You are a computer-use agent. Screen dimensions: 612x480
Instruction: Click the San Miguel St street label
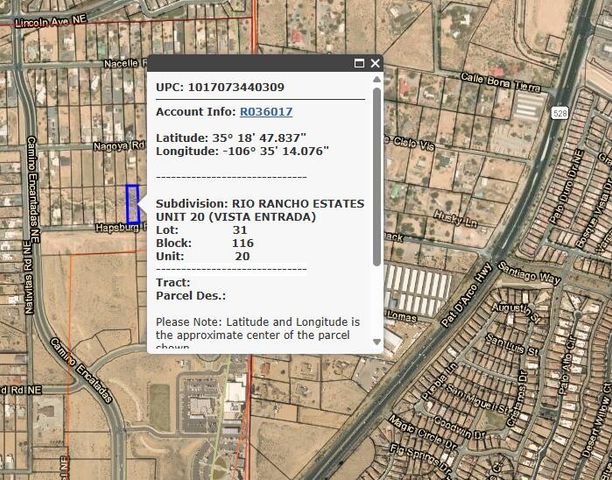(x=479, y=399)
